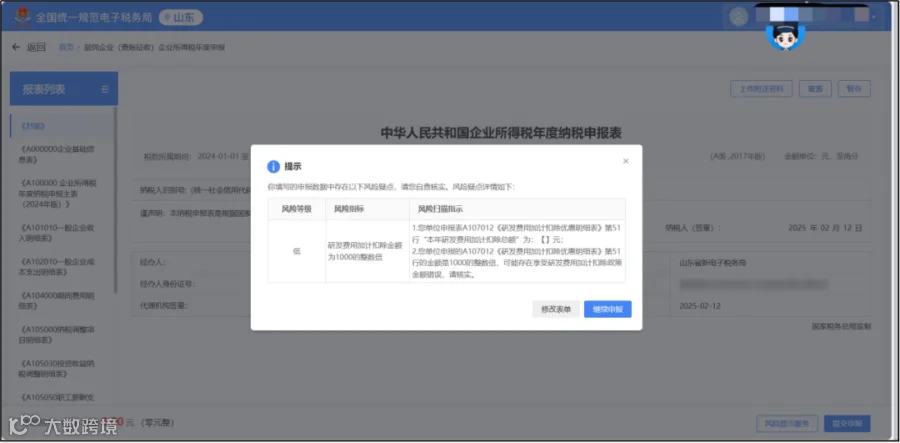
Task: Open 《A105030投资收益纳税调整明细表》
Action: [56, 369]
